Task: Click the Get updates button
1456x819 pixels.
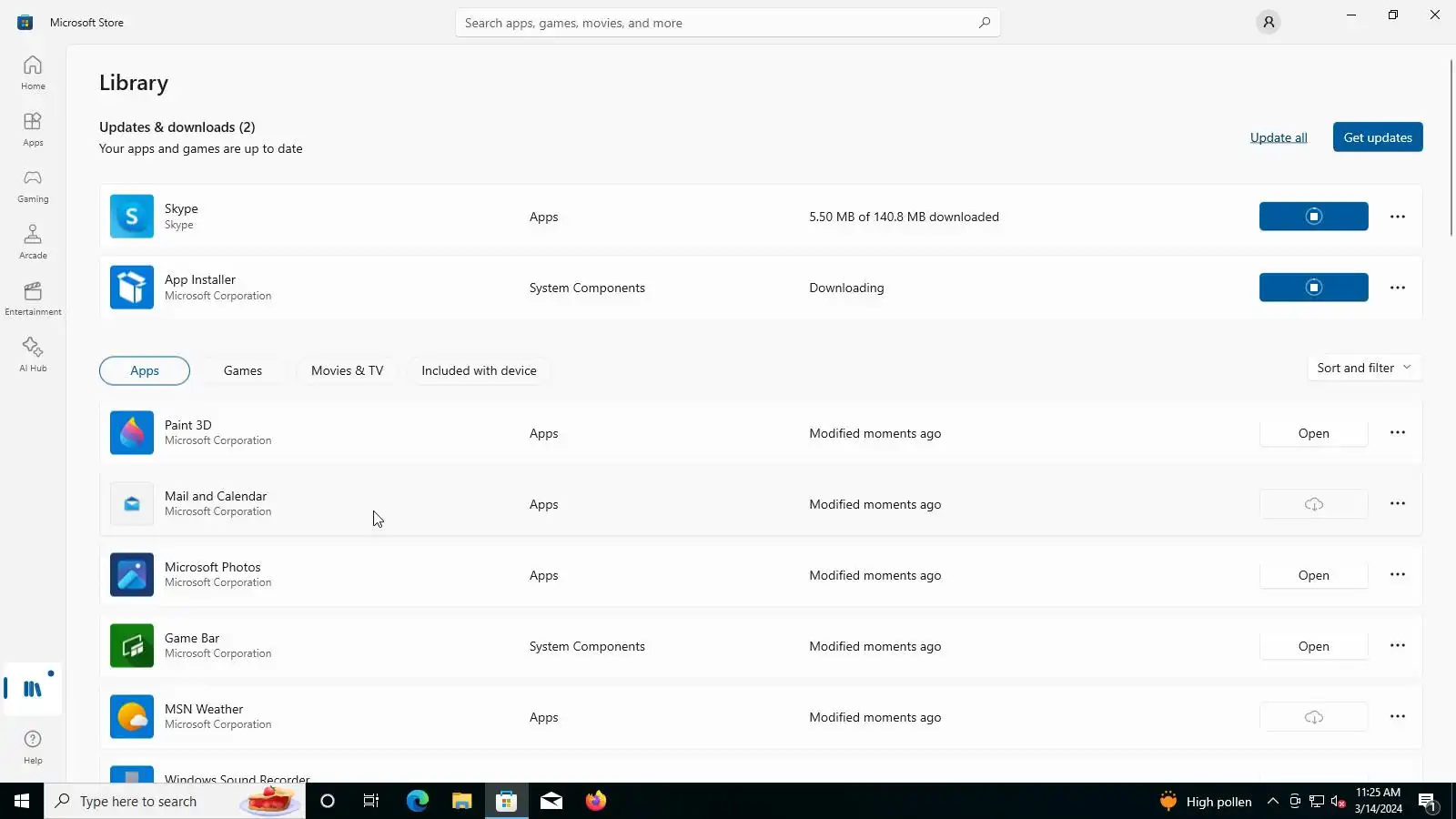Action: point(1378,137)
